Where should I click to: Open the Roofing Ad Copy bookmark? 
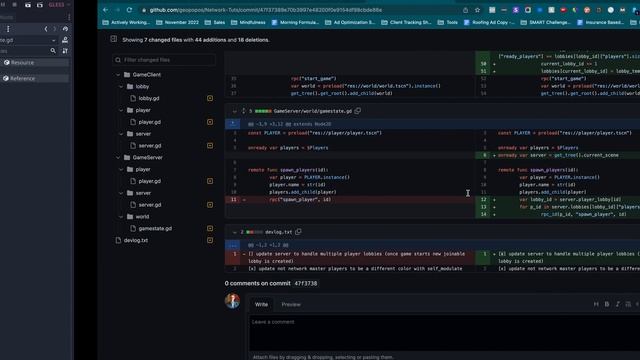pyautogui.click(x=489, y=22)
